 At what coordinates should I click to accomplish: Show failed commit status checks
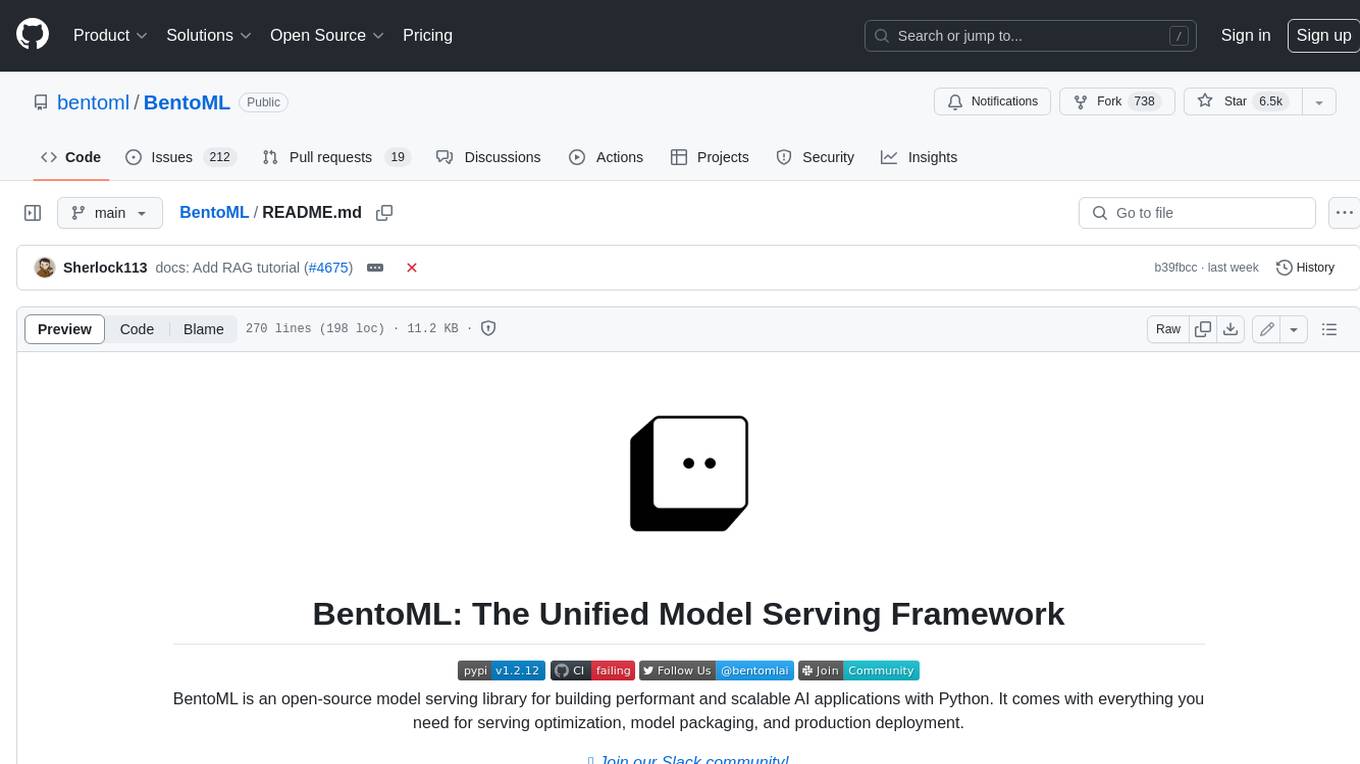click(x=411, y=268)
